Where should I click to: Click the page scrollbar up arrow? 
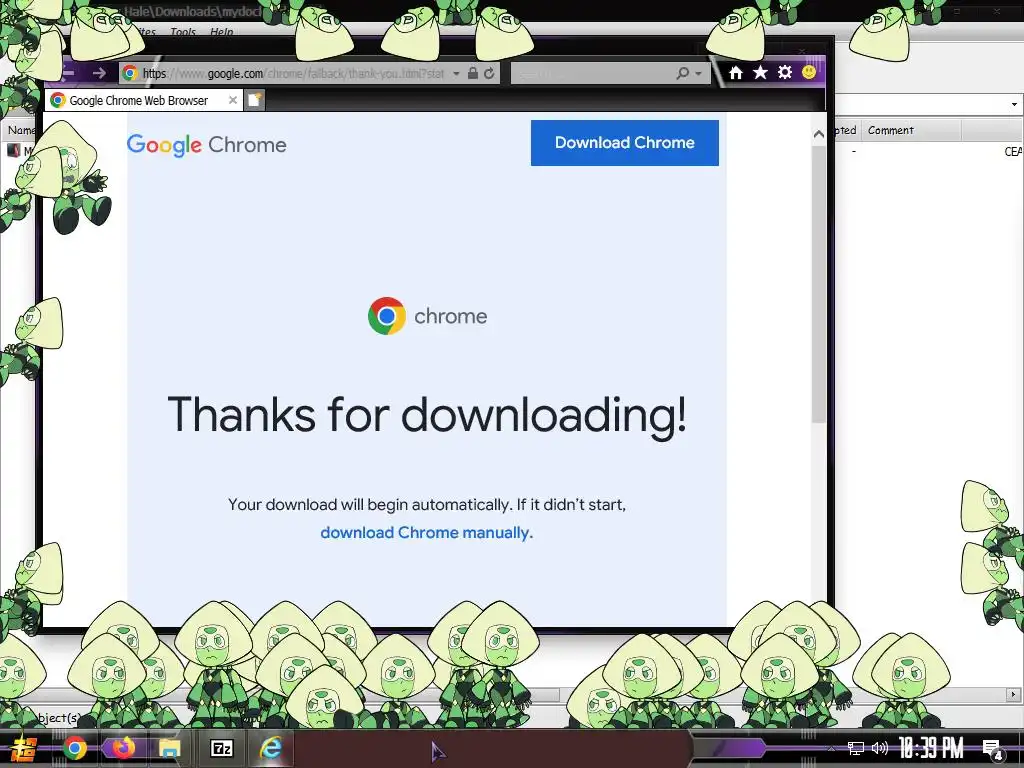point(818,134)
